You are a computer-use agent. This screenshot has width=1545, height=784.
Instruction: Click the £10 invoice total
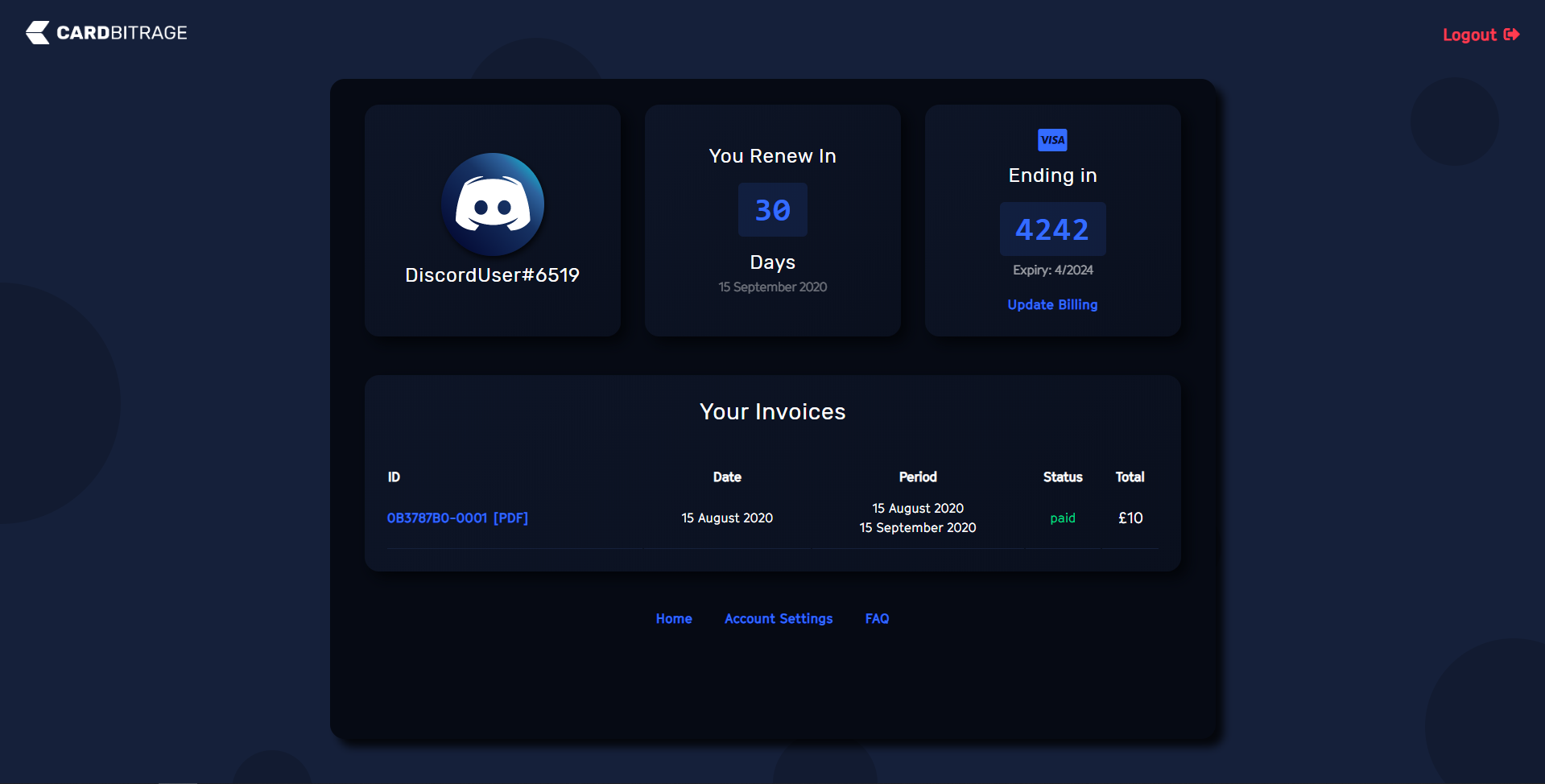(1130, 518)
